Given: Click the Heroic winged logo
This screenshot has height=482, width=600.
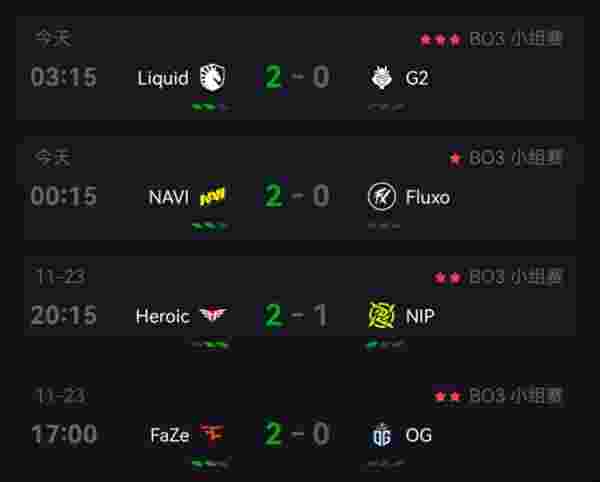Looking at the screenshot, I should tap(214, 315).
